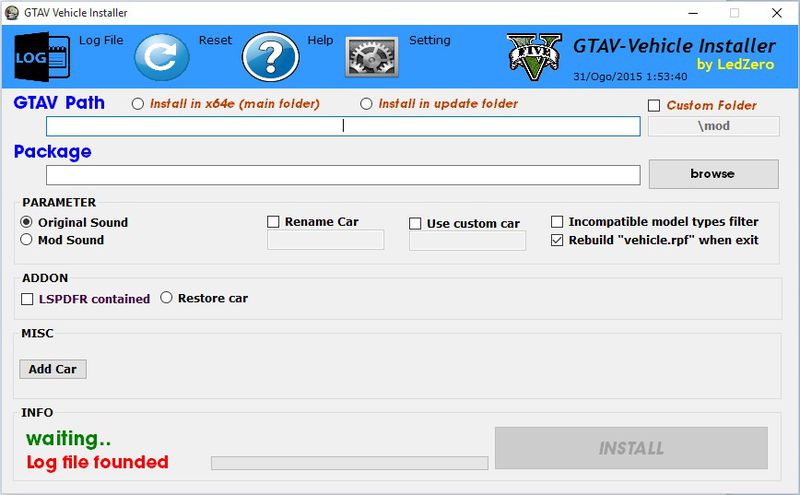Click the INFO group label

coord(37,412)
